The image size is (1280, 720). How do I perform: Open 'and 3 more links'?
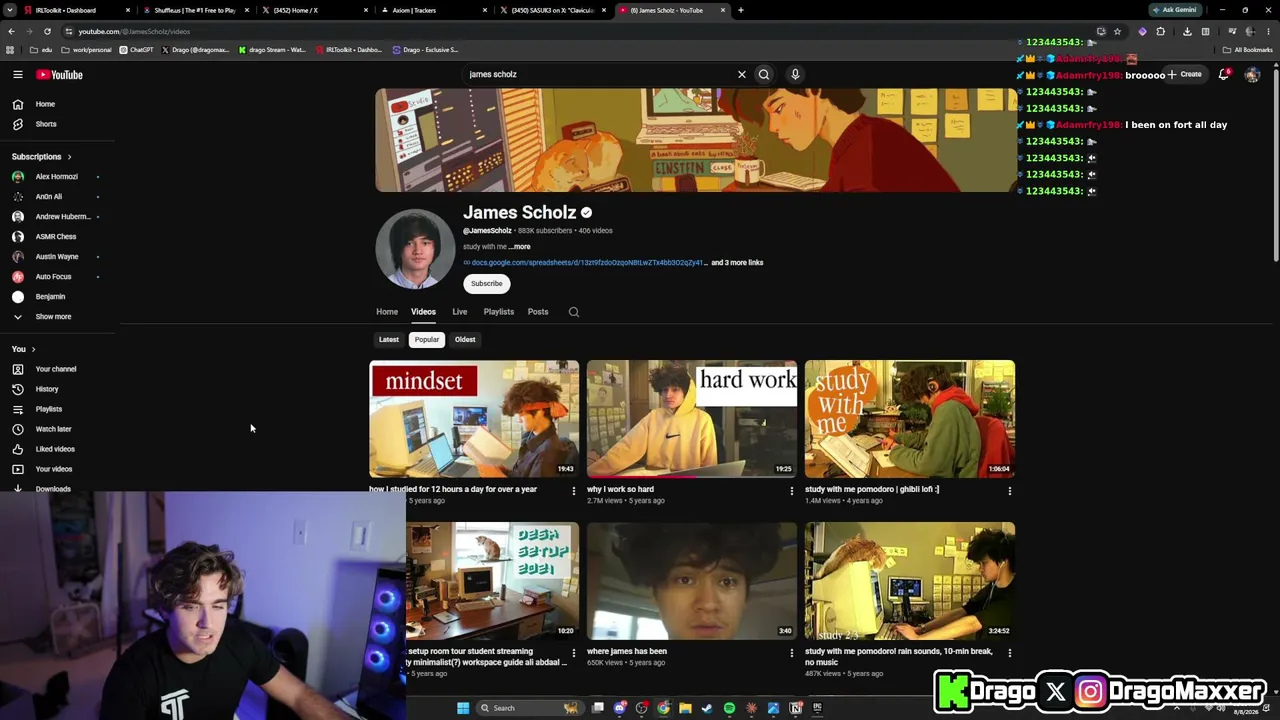pyautogui.click(x=737, y=263)
